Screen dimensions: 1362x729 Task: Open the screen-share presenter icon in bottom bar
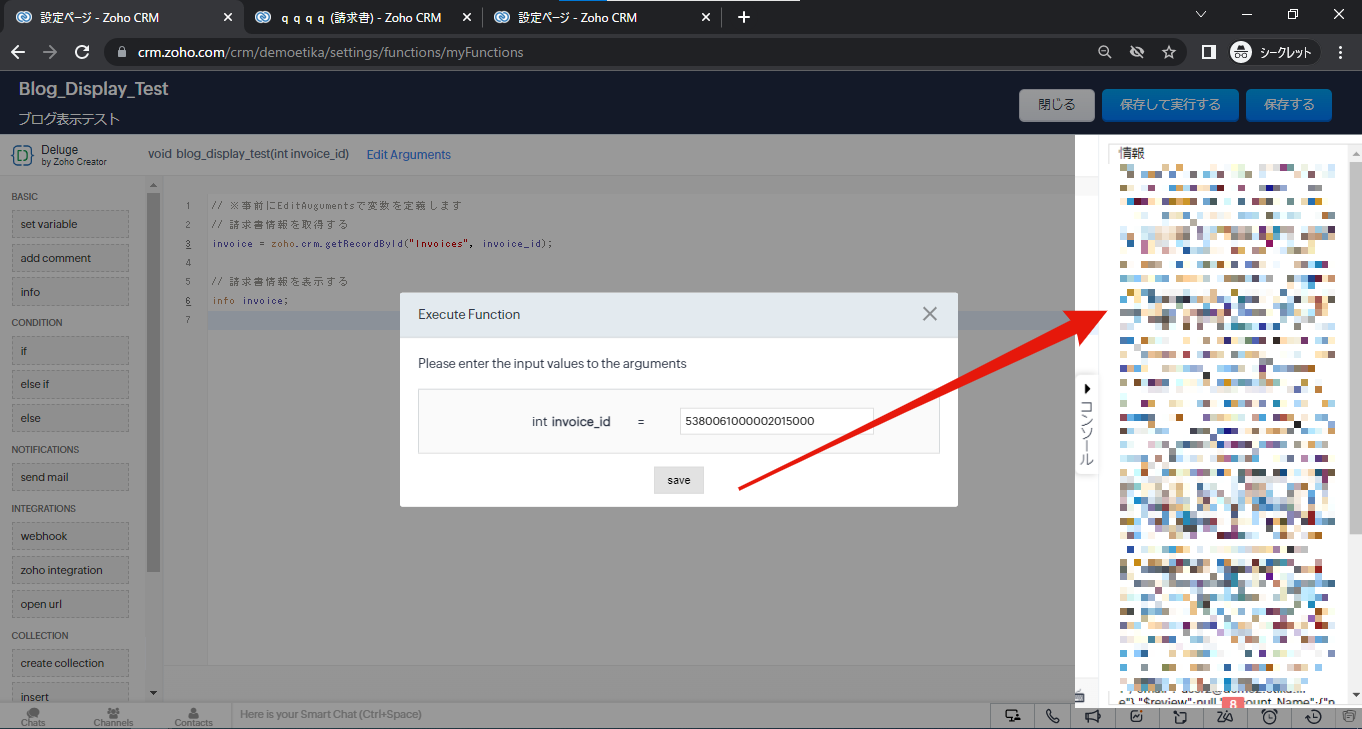[1013, 716]
